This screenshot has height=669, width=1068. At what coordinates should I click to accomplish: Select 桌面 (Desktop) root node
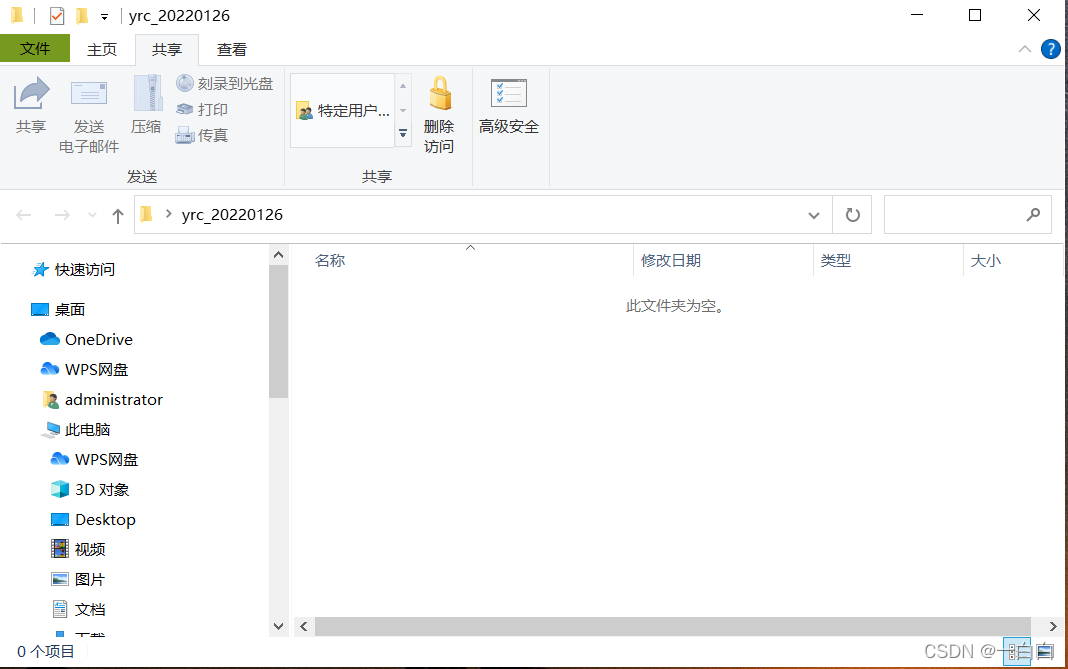point(59,309)
